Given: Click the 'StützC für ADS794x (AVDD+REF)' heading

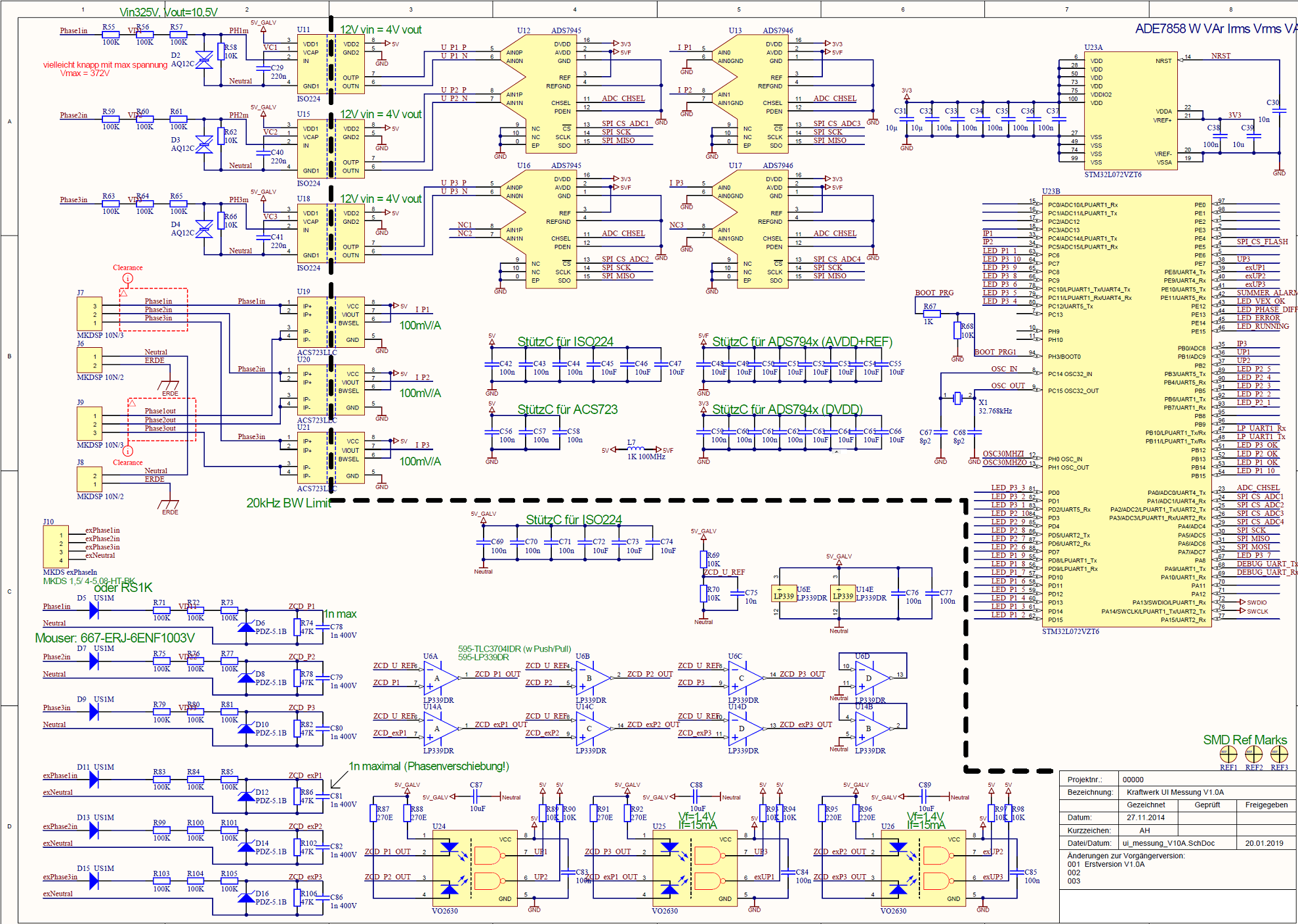Looking at the screenshot, I should [x=803, y=342].
